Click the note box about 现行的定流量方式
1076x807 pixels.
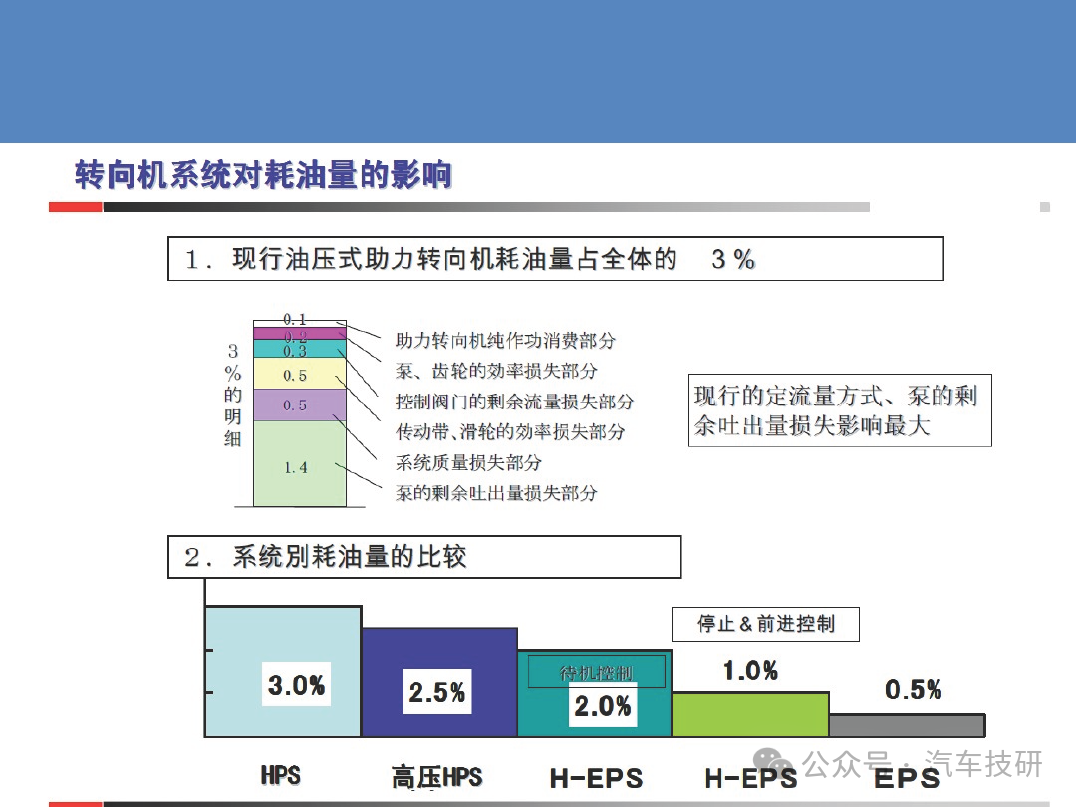click(x=840, y=410)
